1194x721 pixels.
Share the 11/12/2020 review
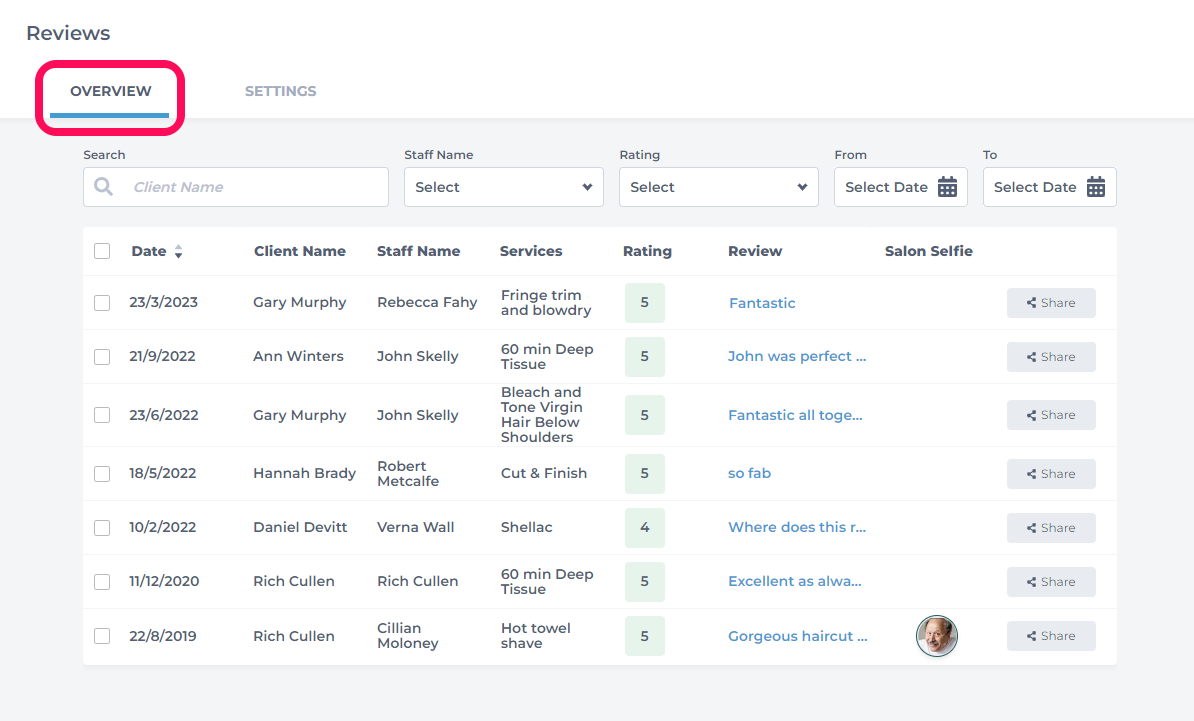pos(1051,582)
